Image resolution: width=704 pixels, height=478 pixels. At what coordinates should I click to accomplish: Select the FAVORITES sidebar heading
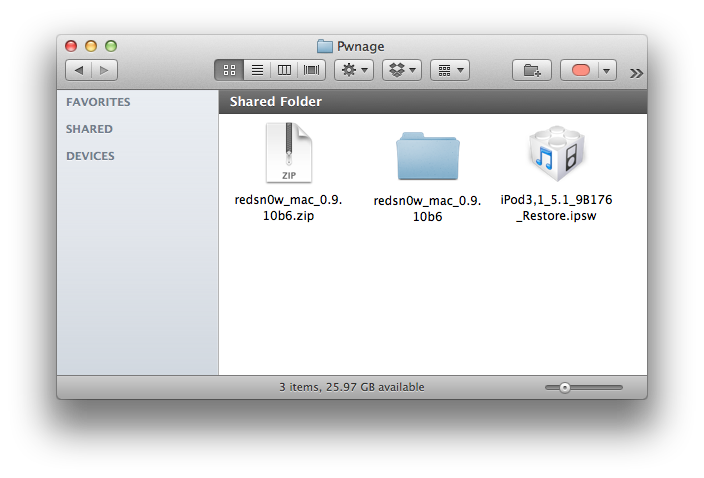tap(98, 102)
